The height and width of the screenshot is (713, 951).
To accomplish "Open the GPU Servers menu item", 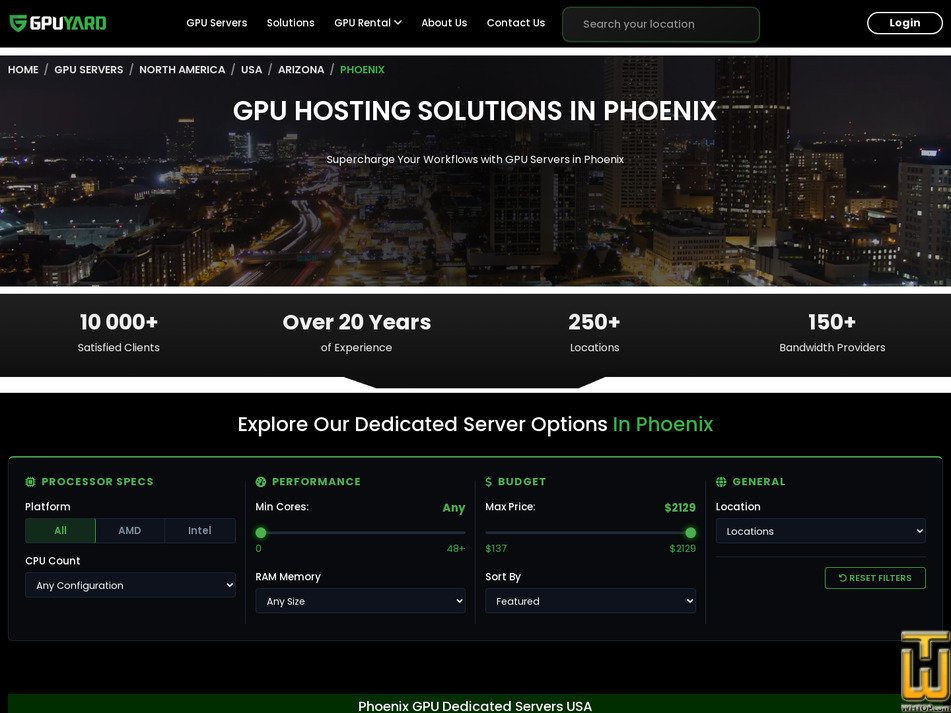I will coord(217,23).
